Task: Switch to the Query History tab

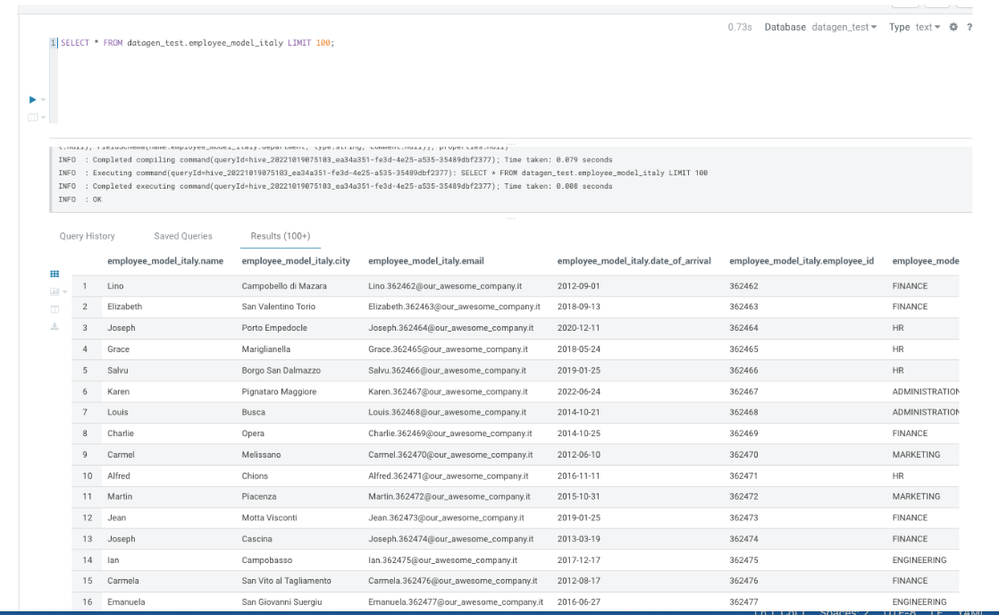Action: 87,236
